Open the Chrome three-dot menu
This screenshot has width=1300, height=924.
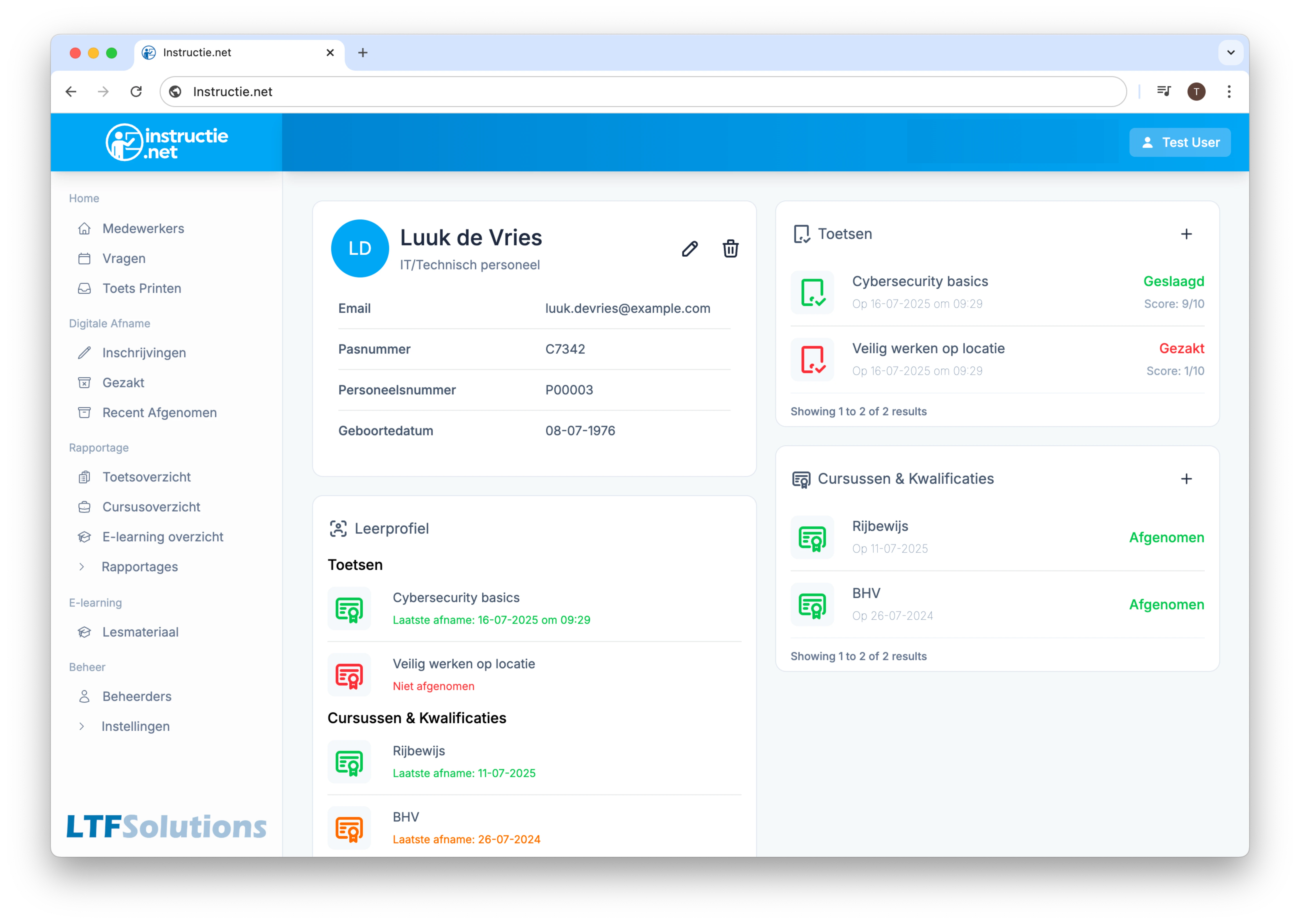coord(1229,92)
